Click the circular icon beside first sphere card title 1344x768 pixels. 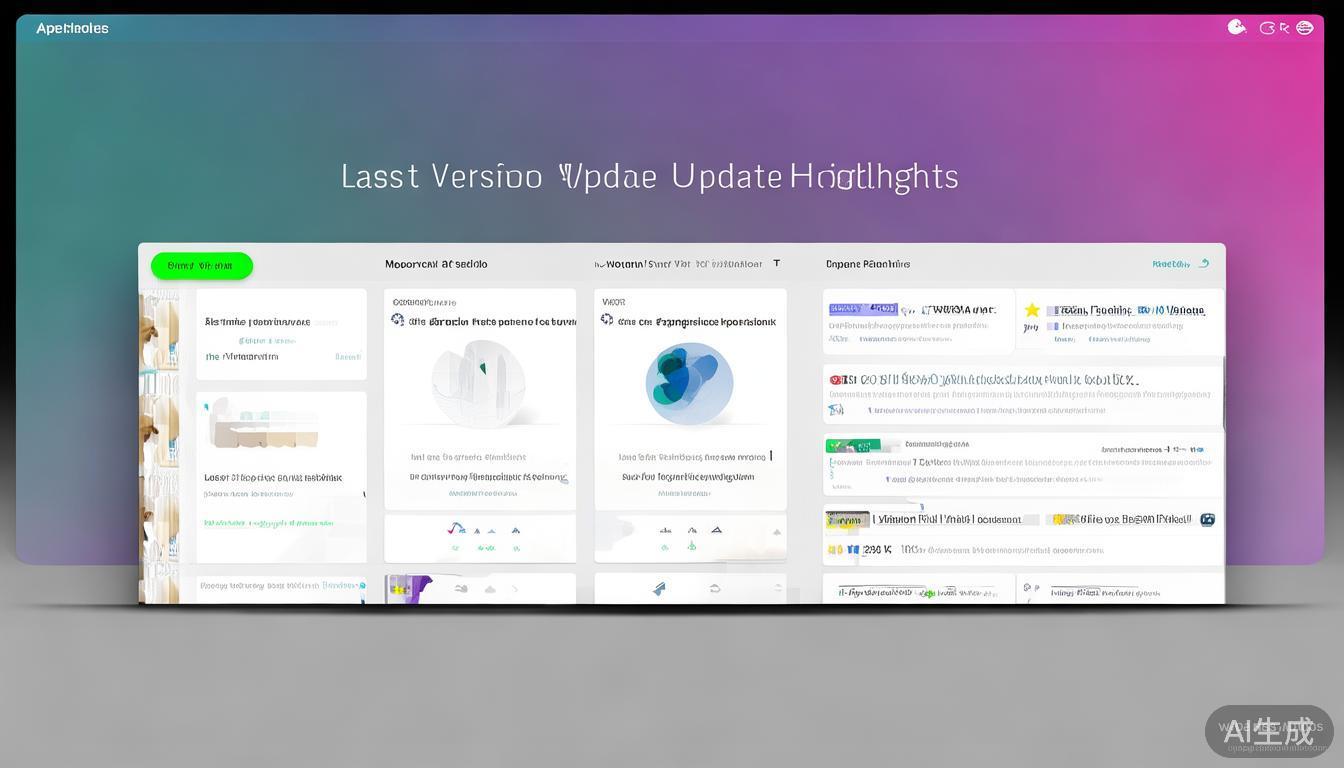coord(397,320)
